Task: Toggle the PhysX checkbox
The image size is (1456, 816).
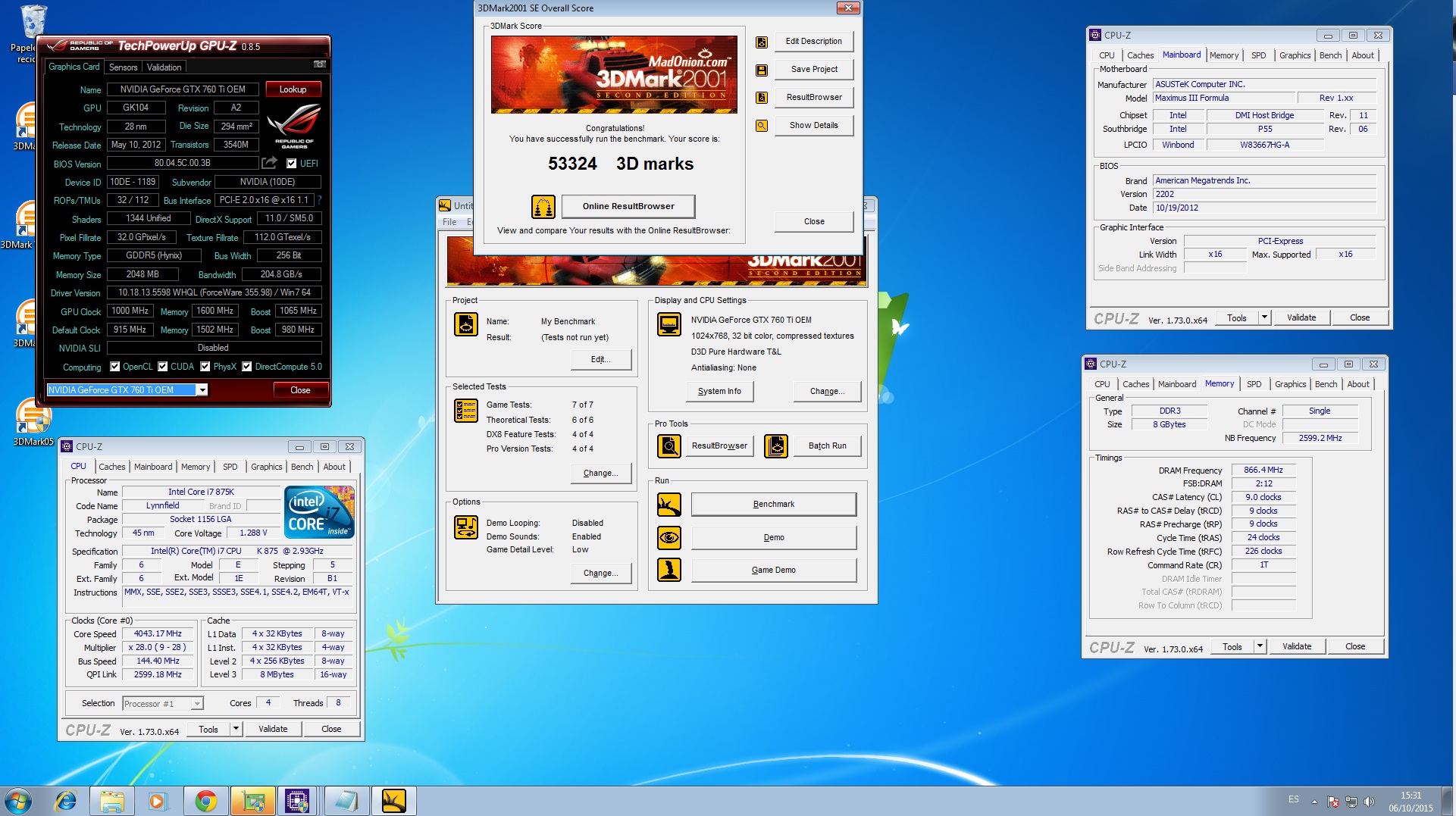Action: (205, 367)
